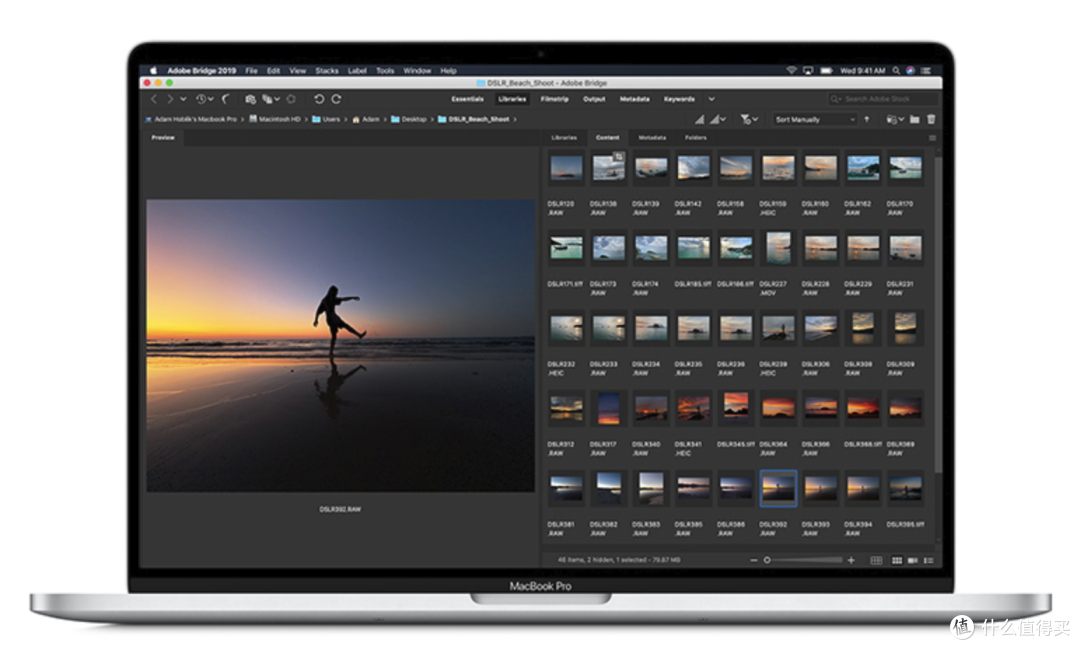The height and width of the screenshot is (650, 1080).
Task: Delete item with trash icon
Action: pos(931,119)
